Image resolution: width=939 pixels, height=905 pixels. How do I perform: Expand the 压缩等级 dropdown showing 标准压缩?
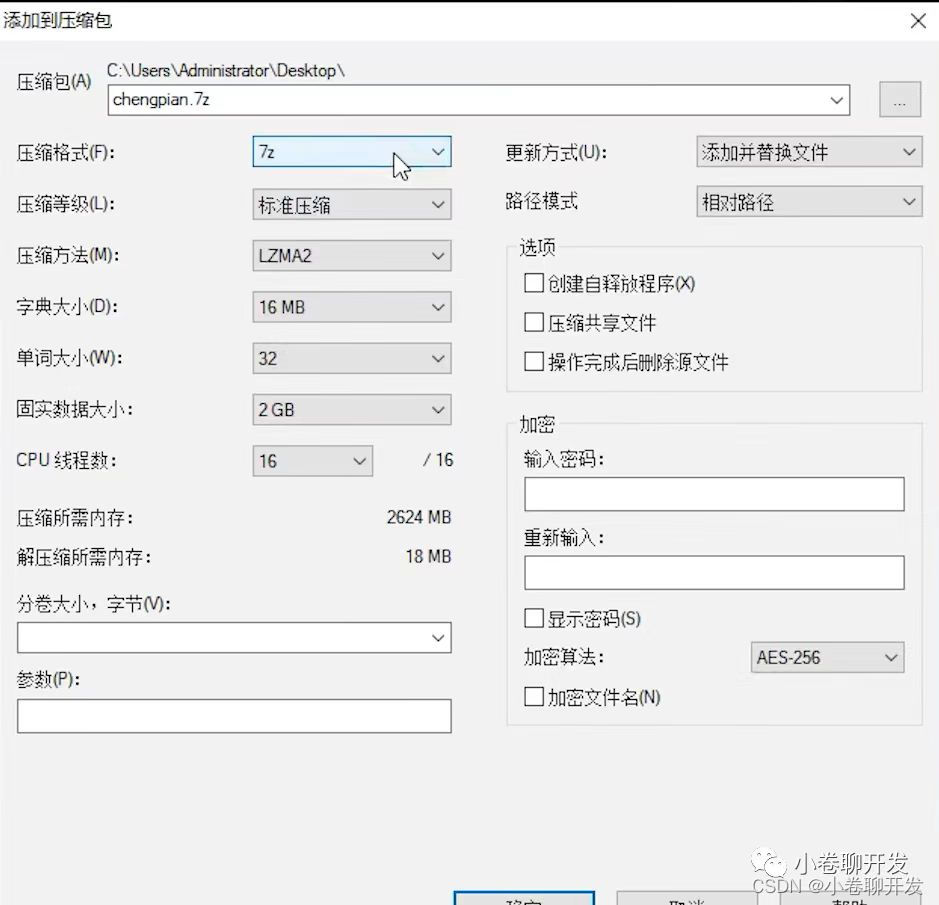point(352,205)
